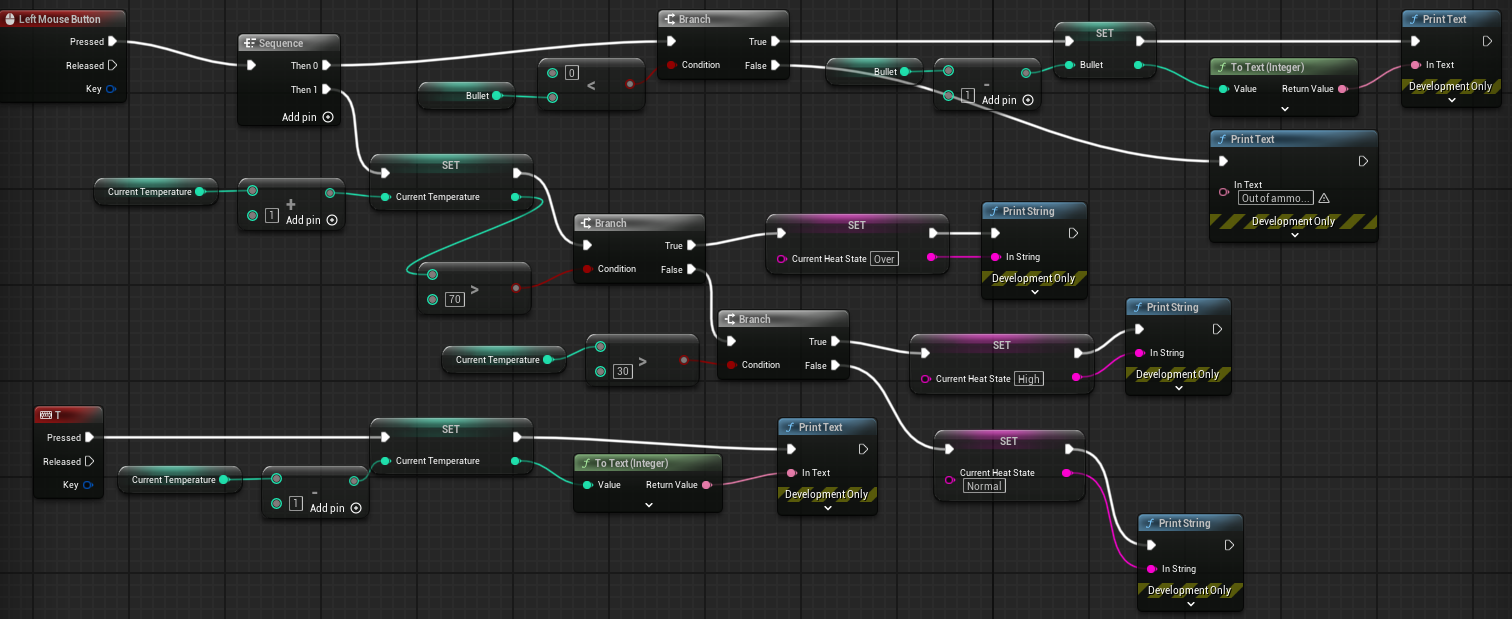Edit the Out of ammo In Text field
The width and height of the screenshot is (1512, 619).
pyautogui.click(x=1276, y=198)
